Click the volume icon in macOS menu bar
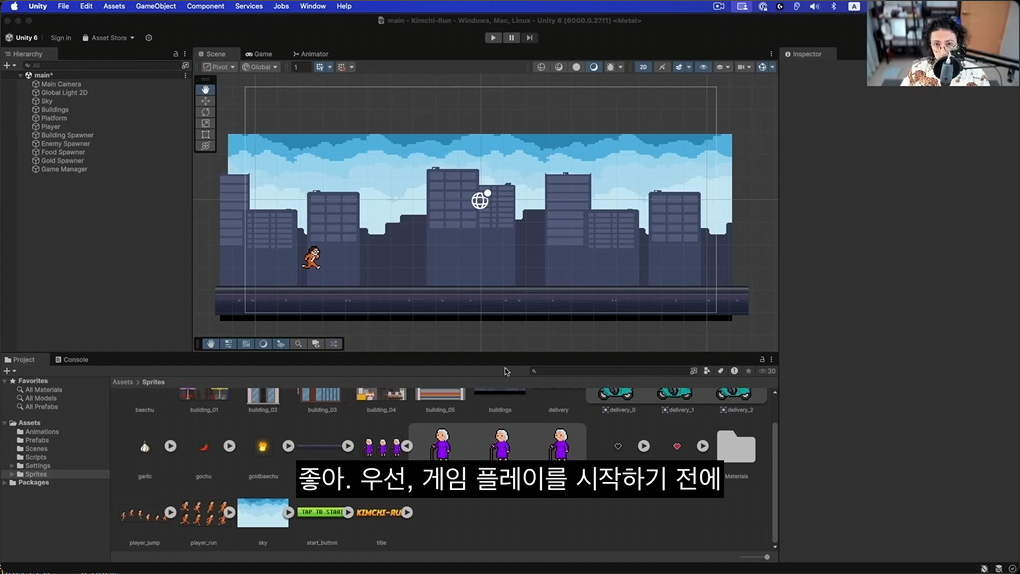The width and height of the screenshot is (1020, 574). point(814,7)
